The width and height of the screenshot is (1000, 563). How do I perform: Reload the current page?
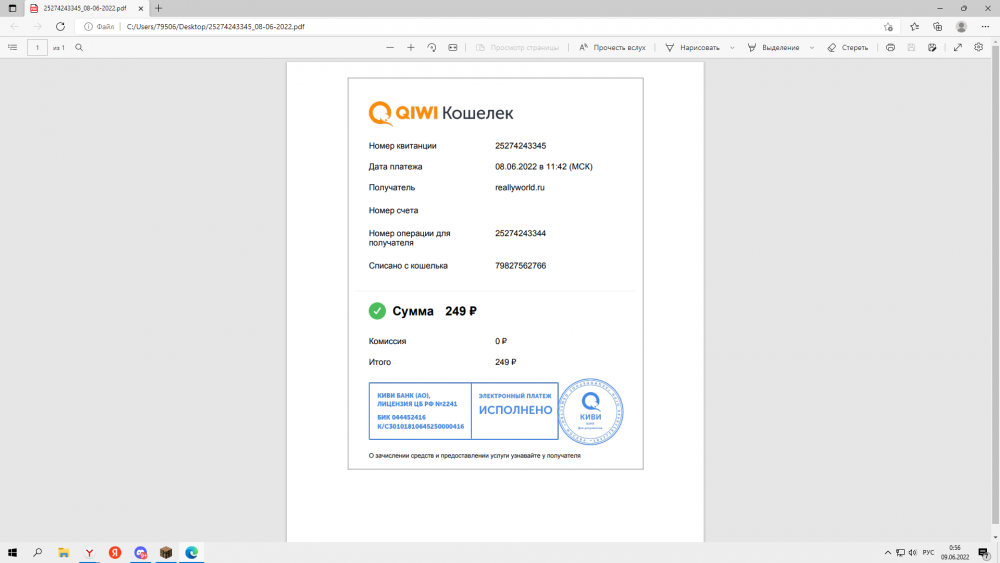[x=60, y=27]
